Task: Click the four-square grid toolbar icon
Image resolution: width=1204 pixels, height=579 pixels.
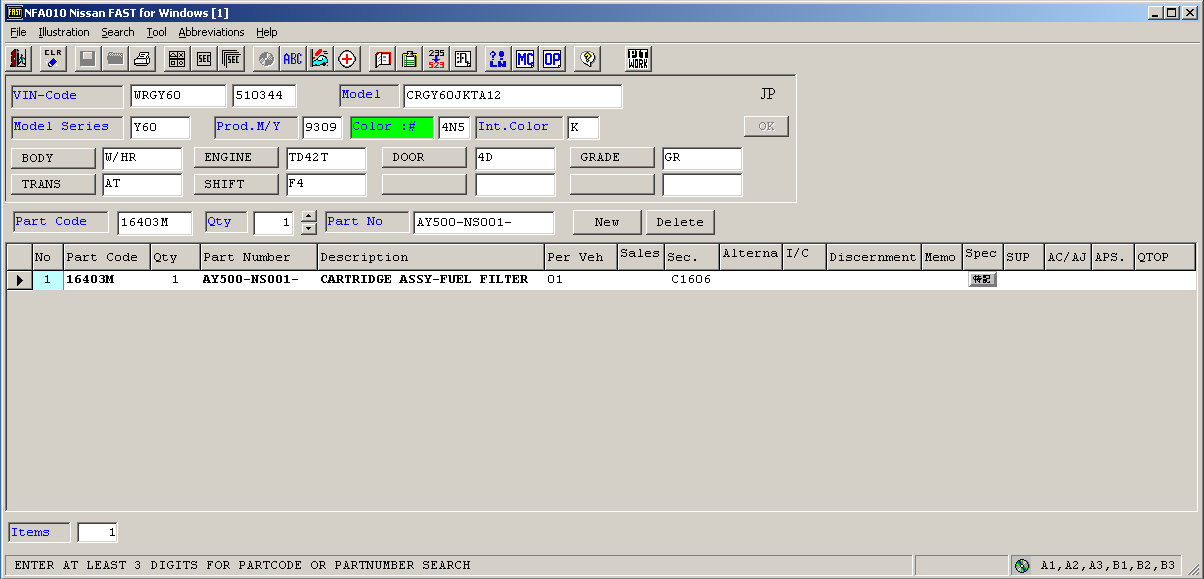Action: click(176, 59)
